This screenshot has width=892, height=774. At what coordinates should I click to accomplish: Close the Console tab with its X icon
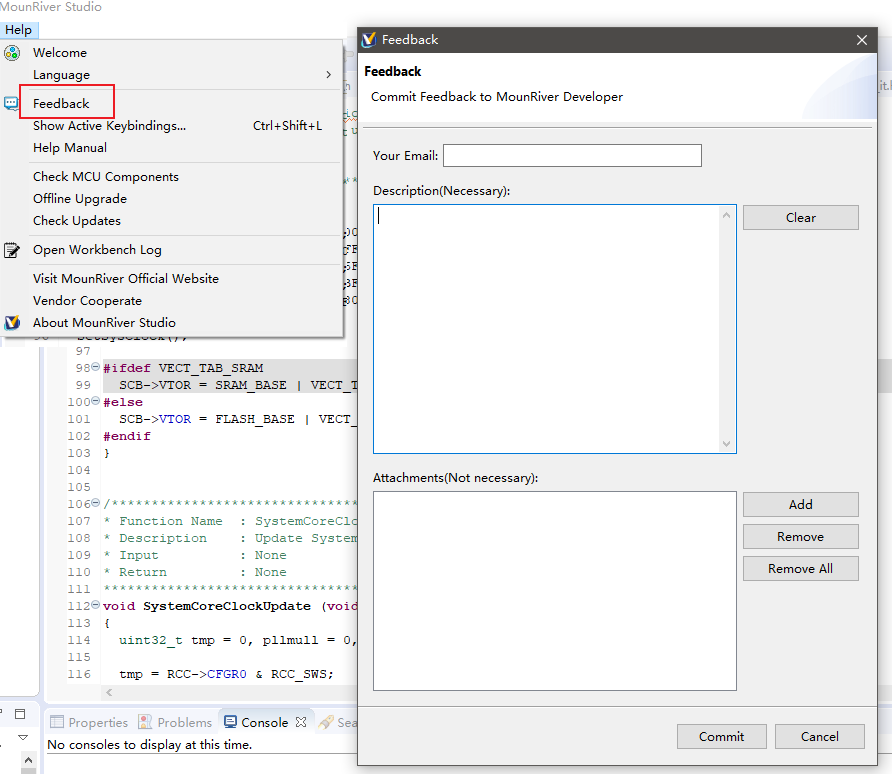[x=301, y=722]
